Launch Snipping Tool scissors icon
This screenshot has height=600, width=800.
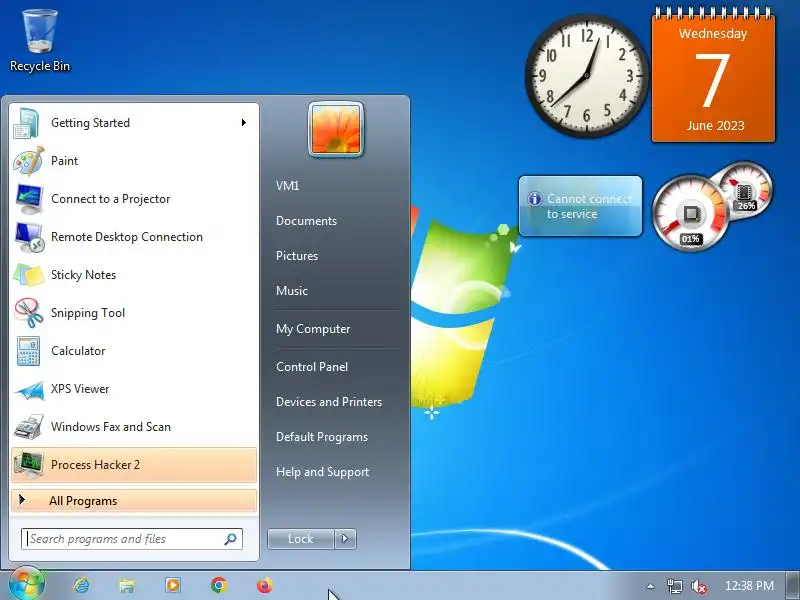coord(28,313)
